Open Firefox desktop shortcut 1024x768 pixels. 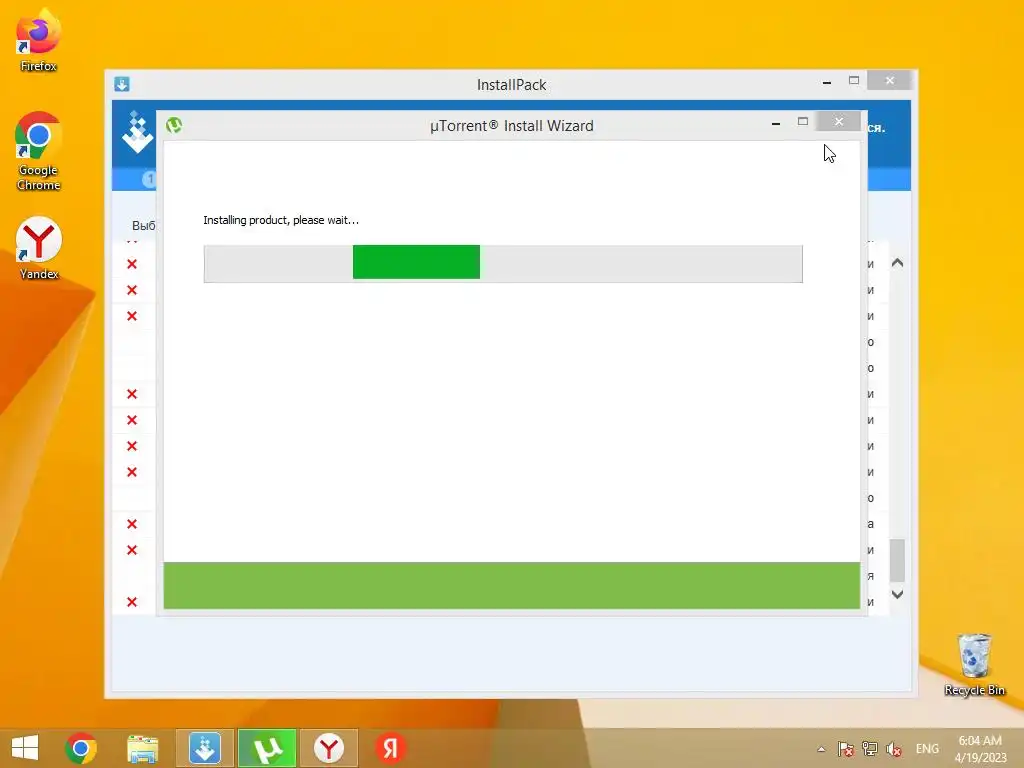[38, 39]
